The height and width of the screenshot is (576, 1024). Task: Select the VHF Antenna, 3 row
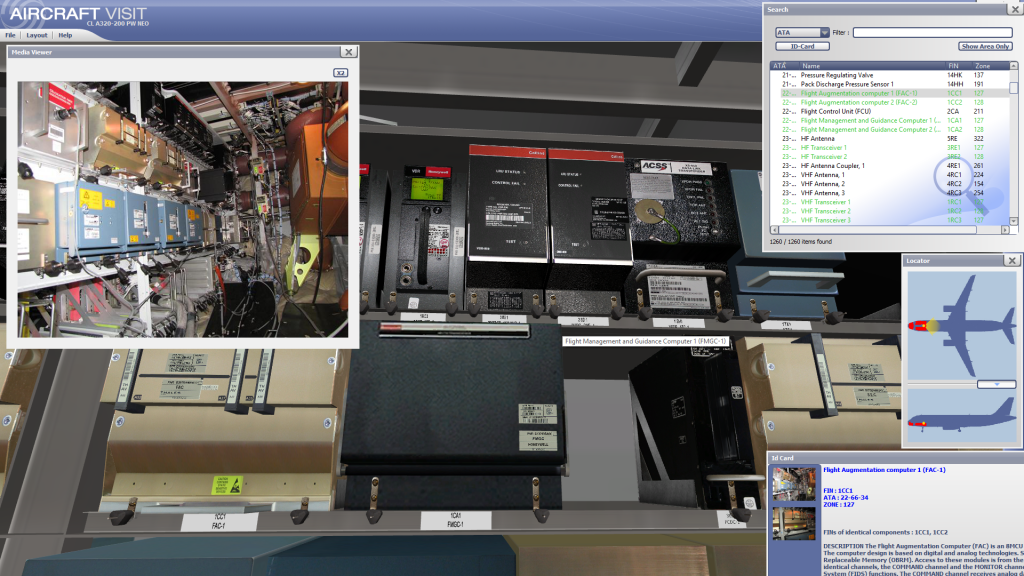click(x=891, y=193)
